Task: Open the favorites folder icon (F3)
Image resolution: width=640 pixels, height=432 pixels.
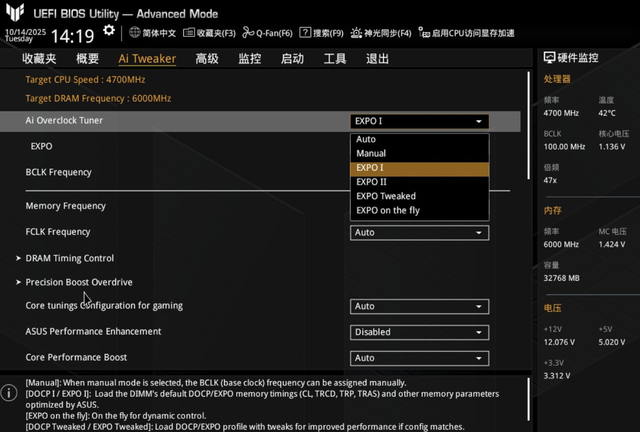Action: point(189,33)
